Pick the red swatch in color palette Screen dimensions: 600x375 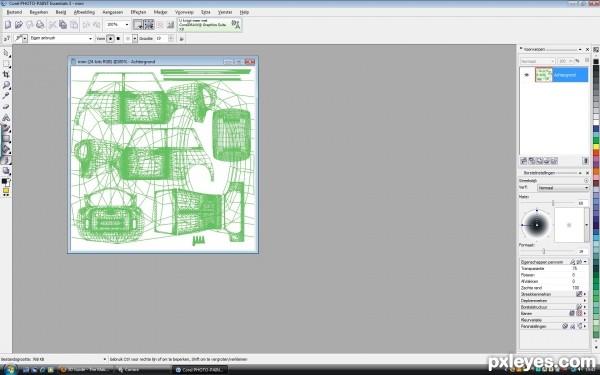click(x=596, y=153)
